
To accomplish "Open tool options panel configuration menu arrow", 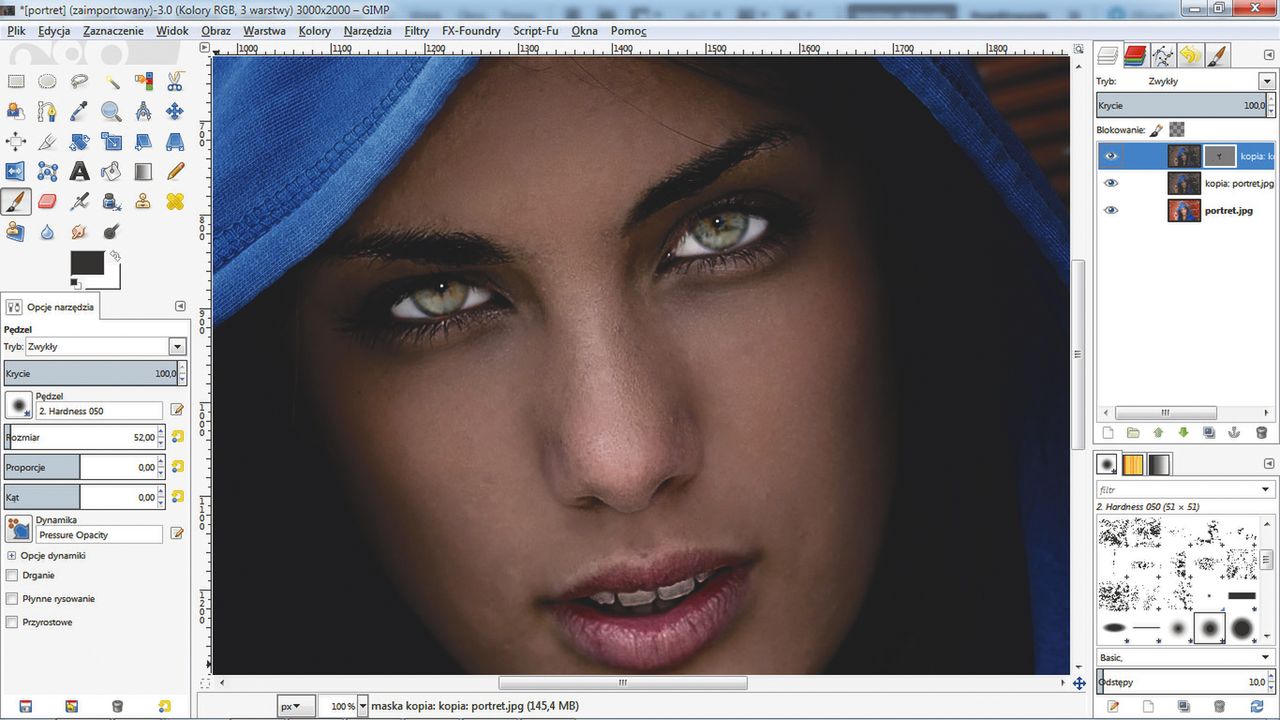I will (180, 306).
